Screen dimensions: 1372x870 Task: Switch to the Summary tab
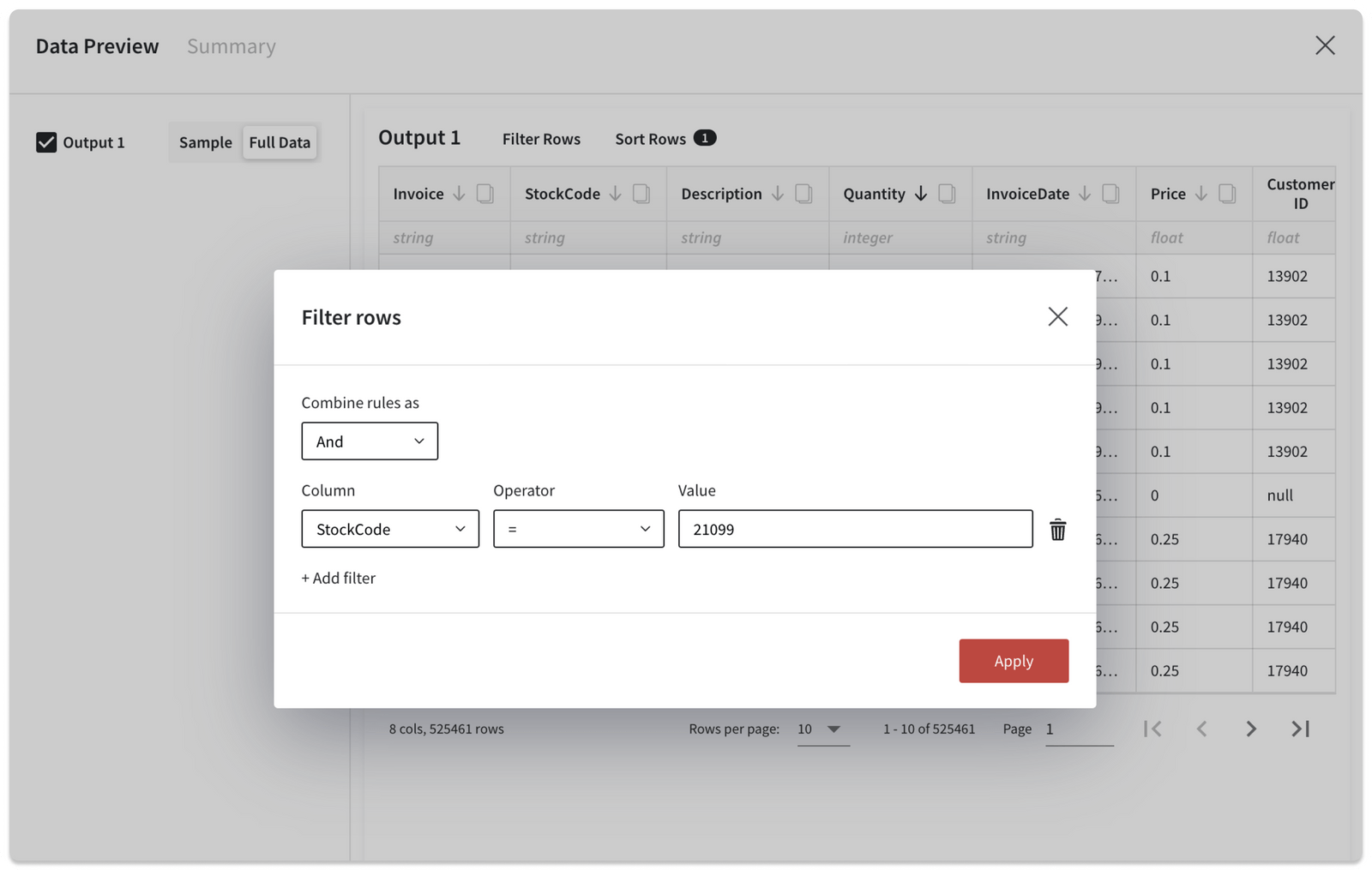(231, 46)
